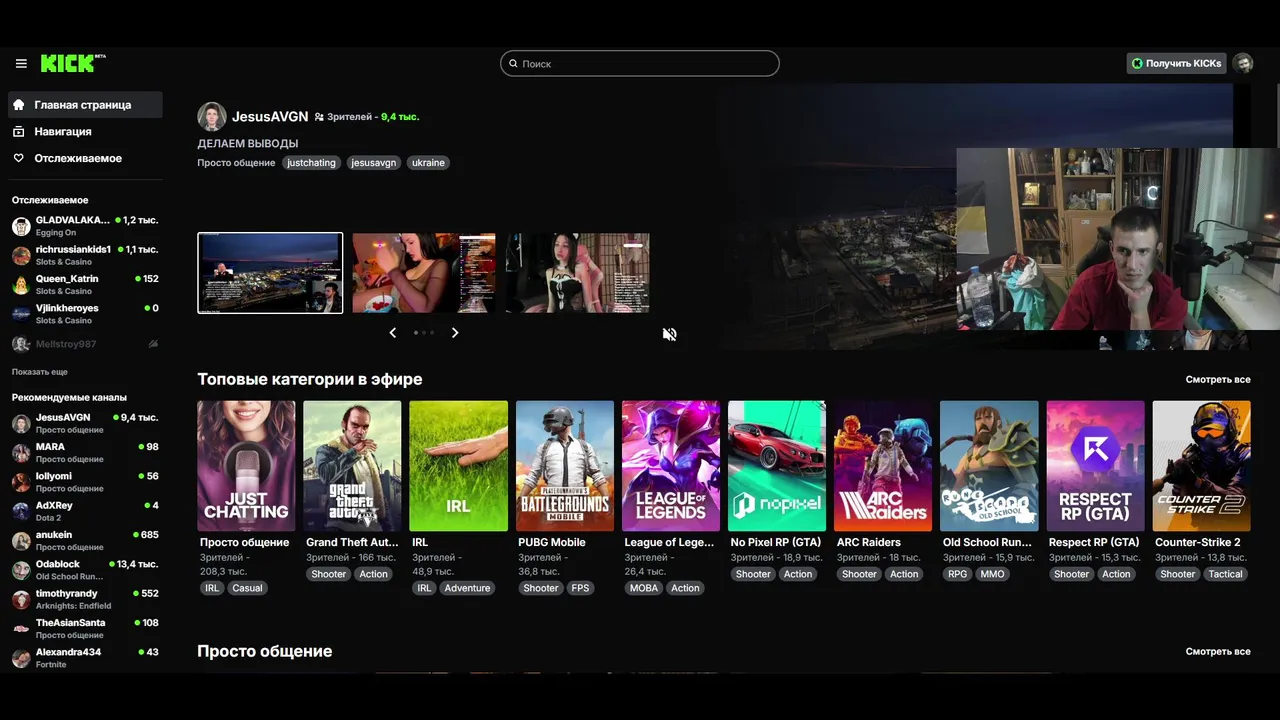Select the second featured stream thumbnail
The width and height of the screenshot is (1280, 720).
(x=424, y=273)
